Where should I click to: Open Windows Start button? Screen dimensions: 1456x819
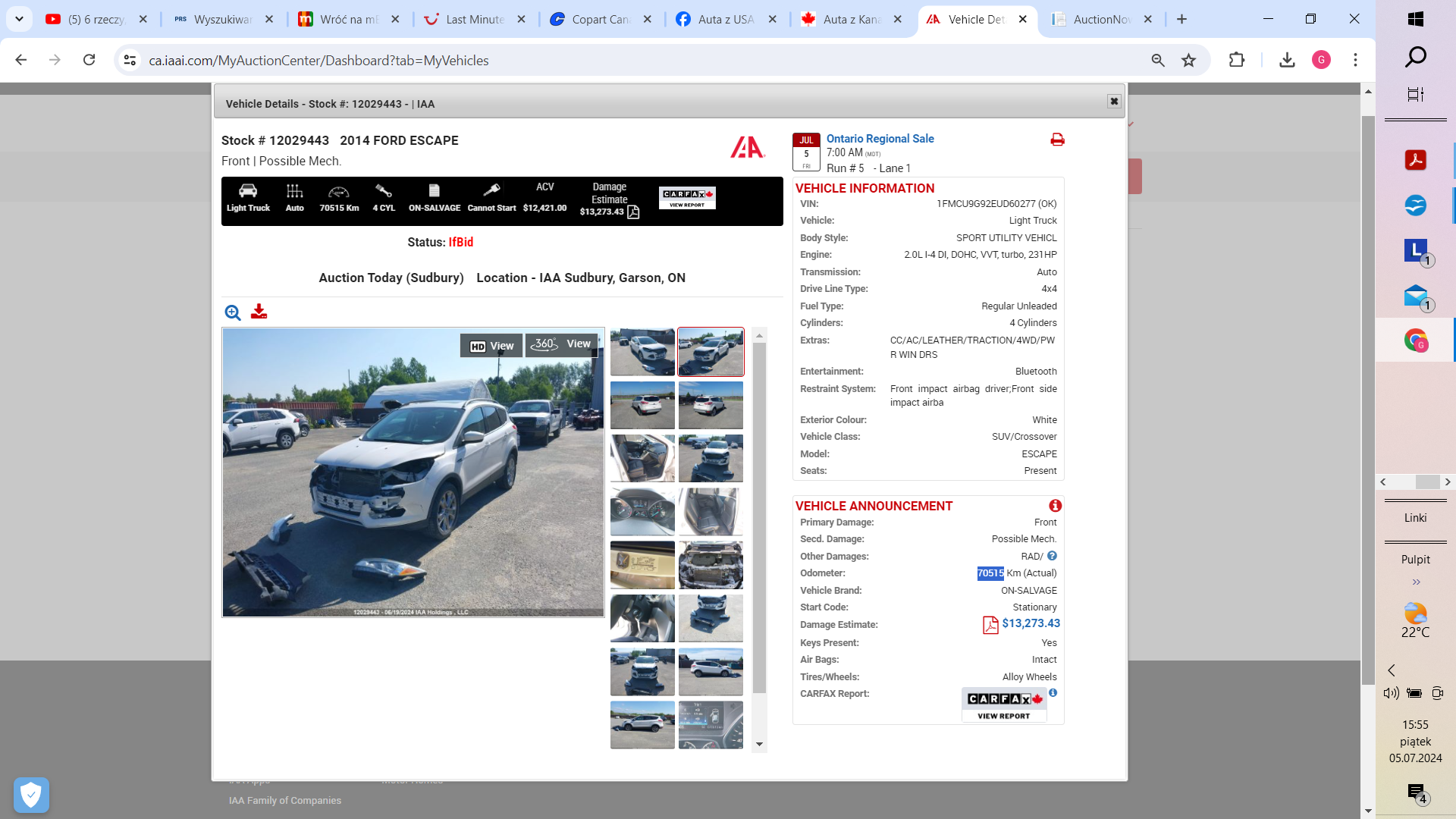(1415, 19)
